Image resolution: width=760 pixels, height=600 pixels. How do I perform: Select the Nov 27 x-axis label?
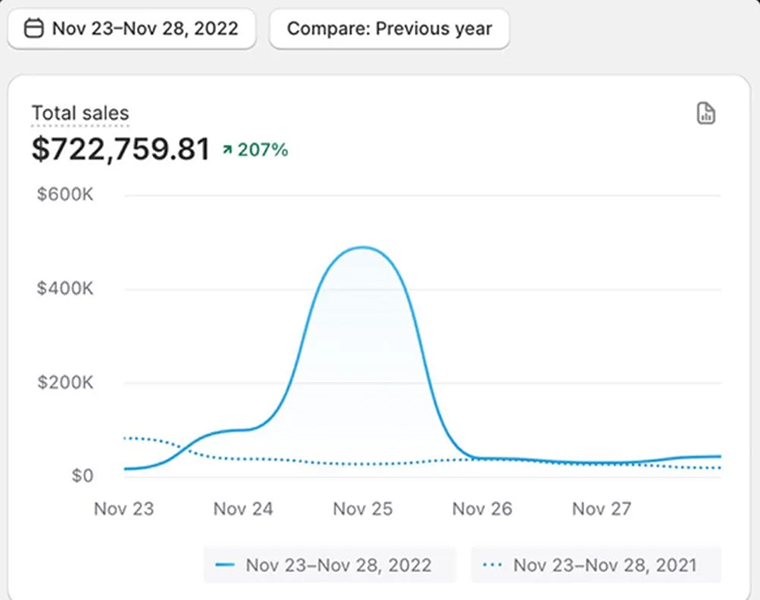(x=602, y=509)
